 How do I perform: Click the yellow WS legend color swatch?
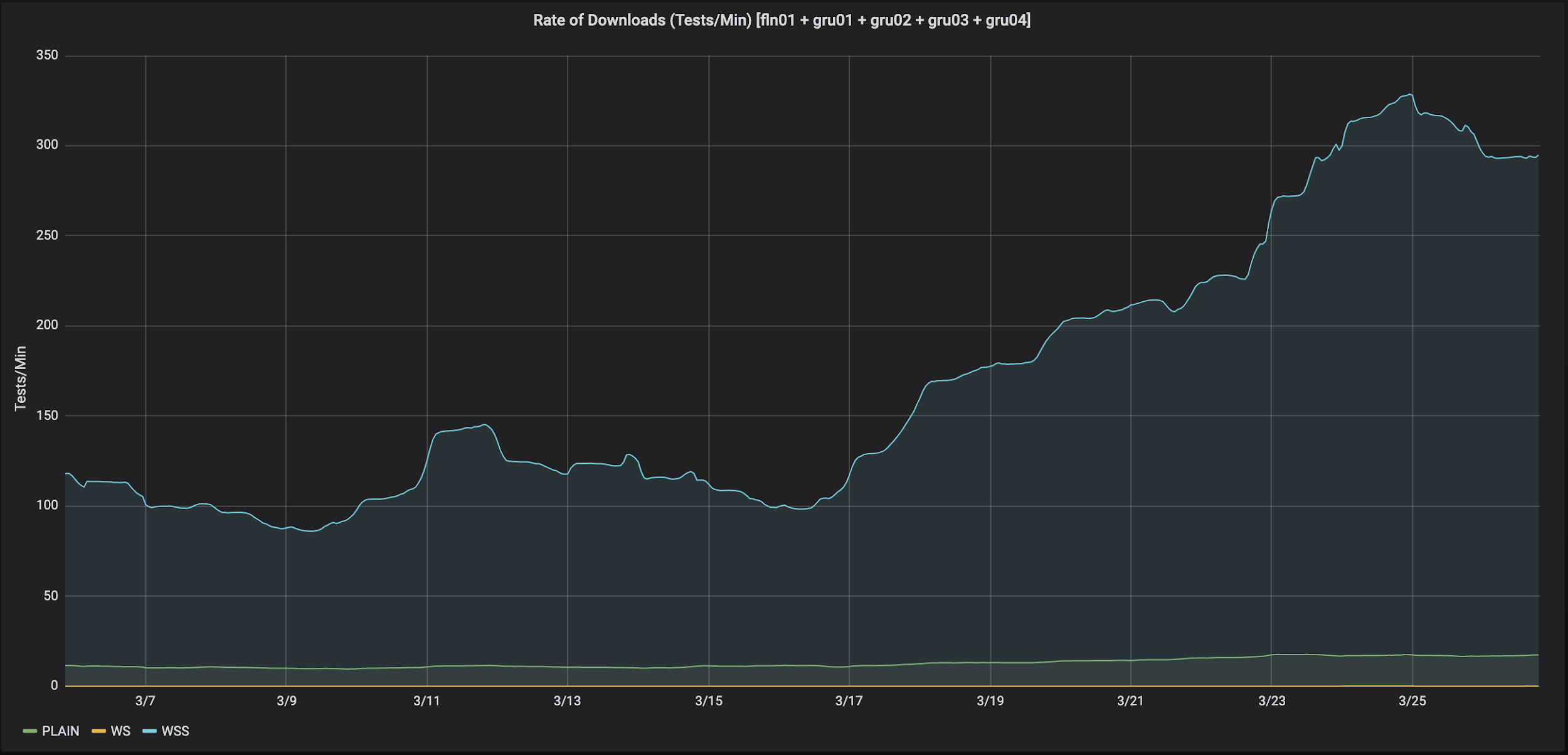click(99, 731)
